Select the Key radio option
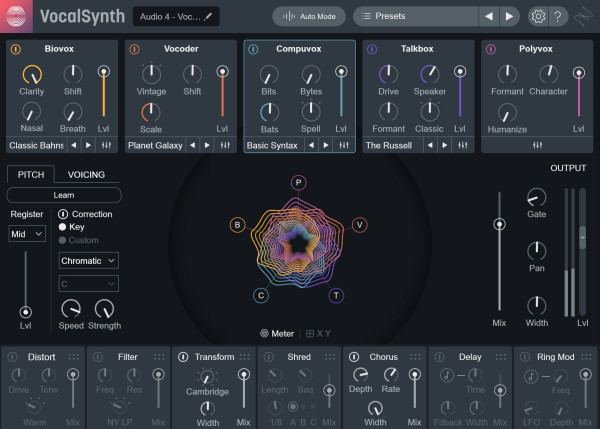This screenshot has width=600, height=429. click(63, 227)
